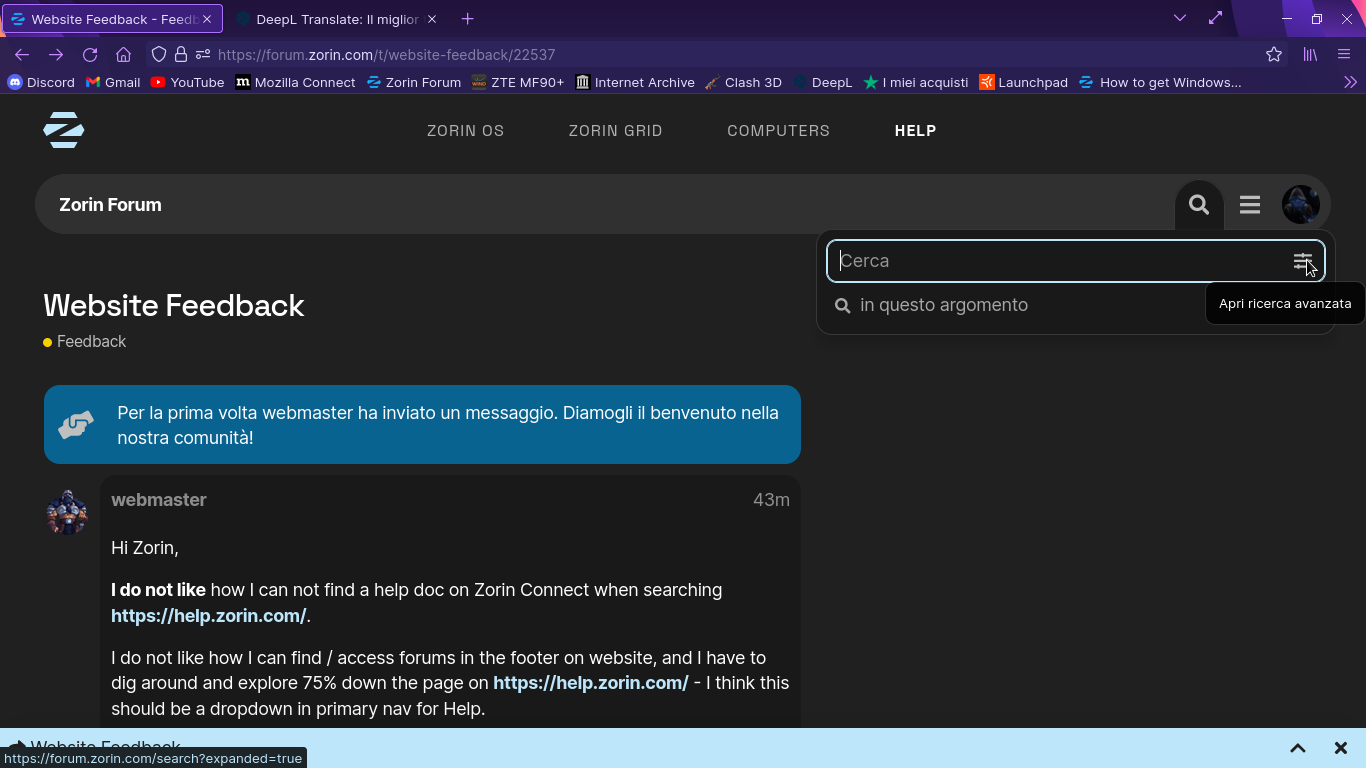List all tabs dropdown arrow
The image size is (1366, 768).
coord(1180,18)
